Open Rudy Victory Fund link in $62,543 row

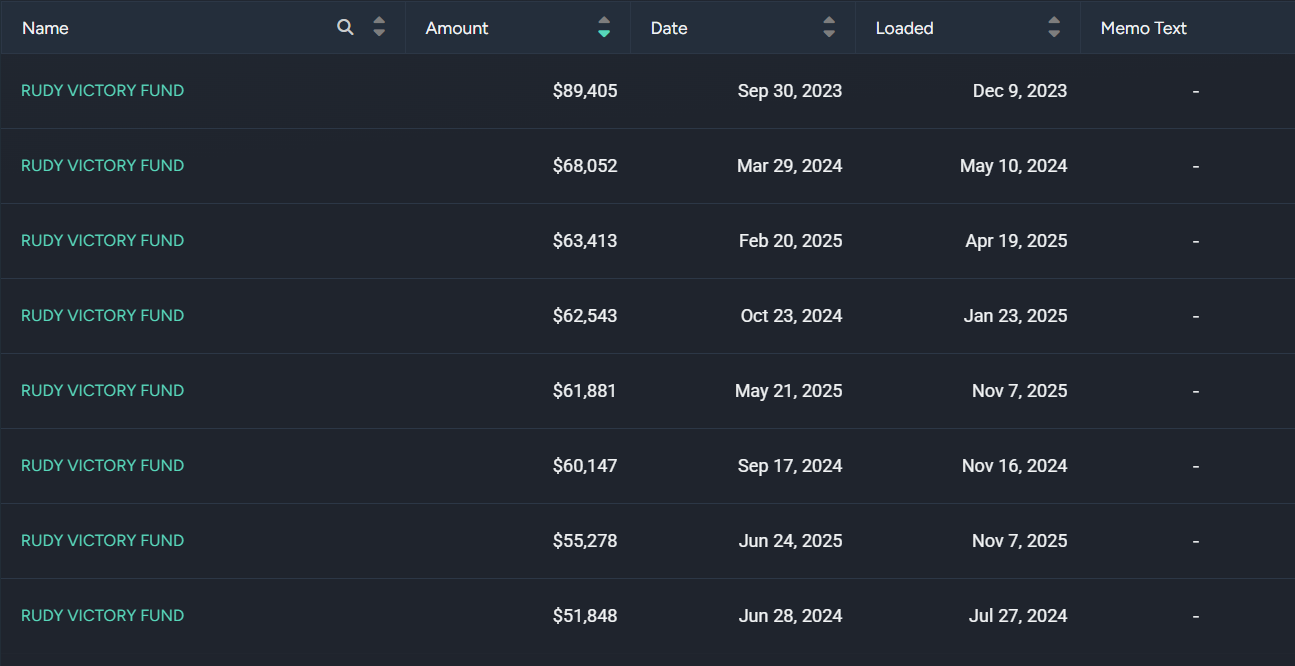click(103, 316)
